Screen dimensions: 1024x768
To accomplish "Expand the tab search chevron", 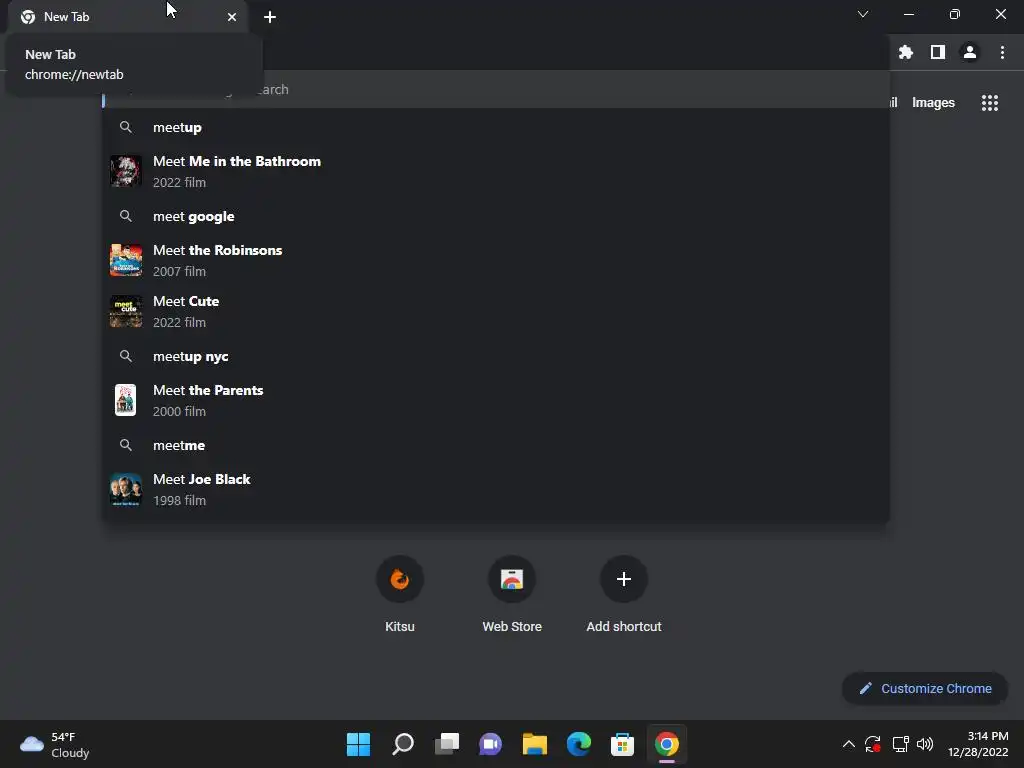I will click(x=863, y=14).
